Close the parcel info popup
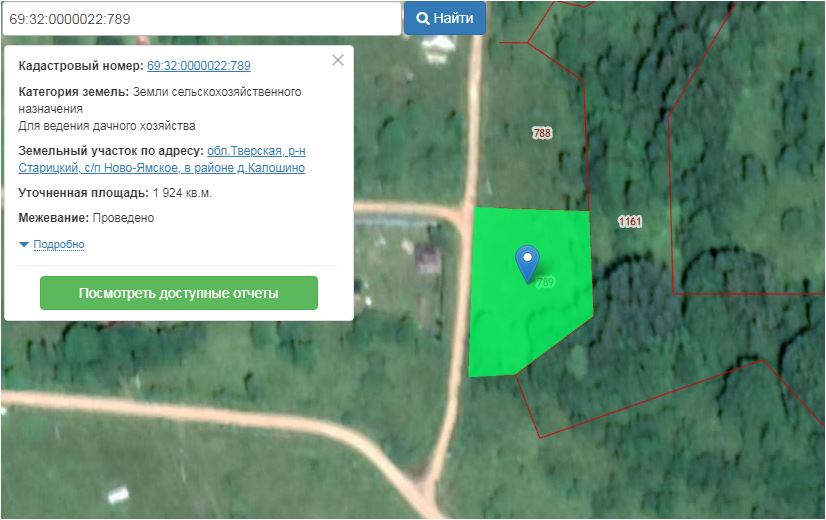Image resolution: width=826 pixels, height=520 pixels. [x=338, y=60]
